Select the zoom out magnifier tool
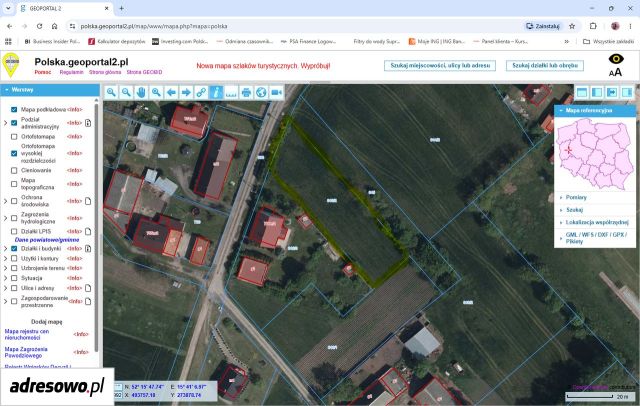 [x=126, y=92]
